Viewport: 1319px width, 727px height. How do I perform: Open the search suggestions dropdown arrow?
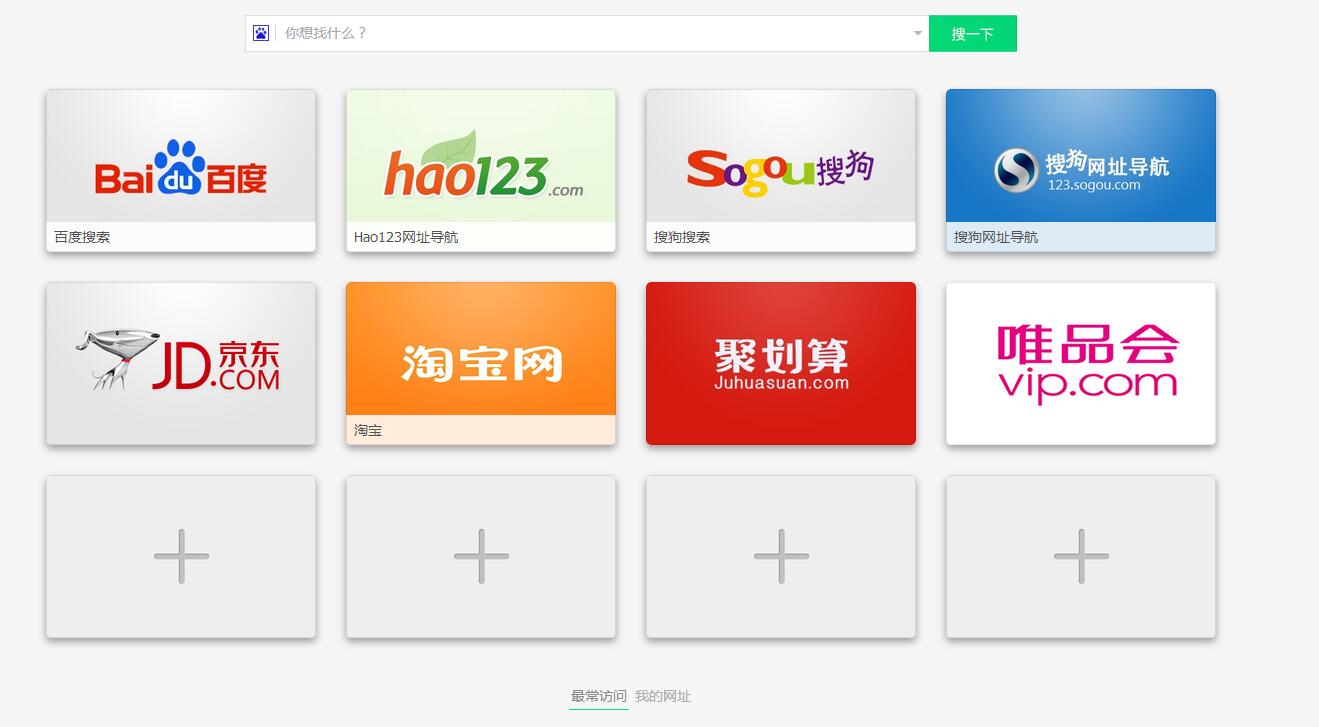point(918,33)
